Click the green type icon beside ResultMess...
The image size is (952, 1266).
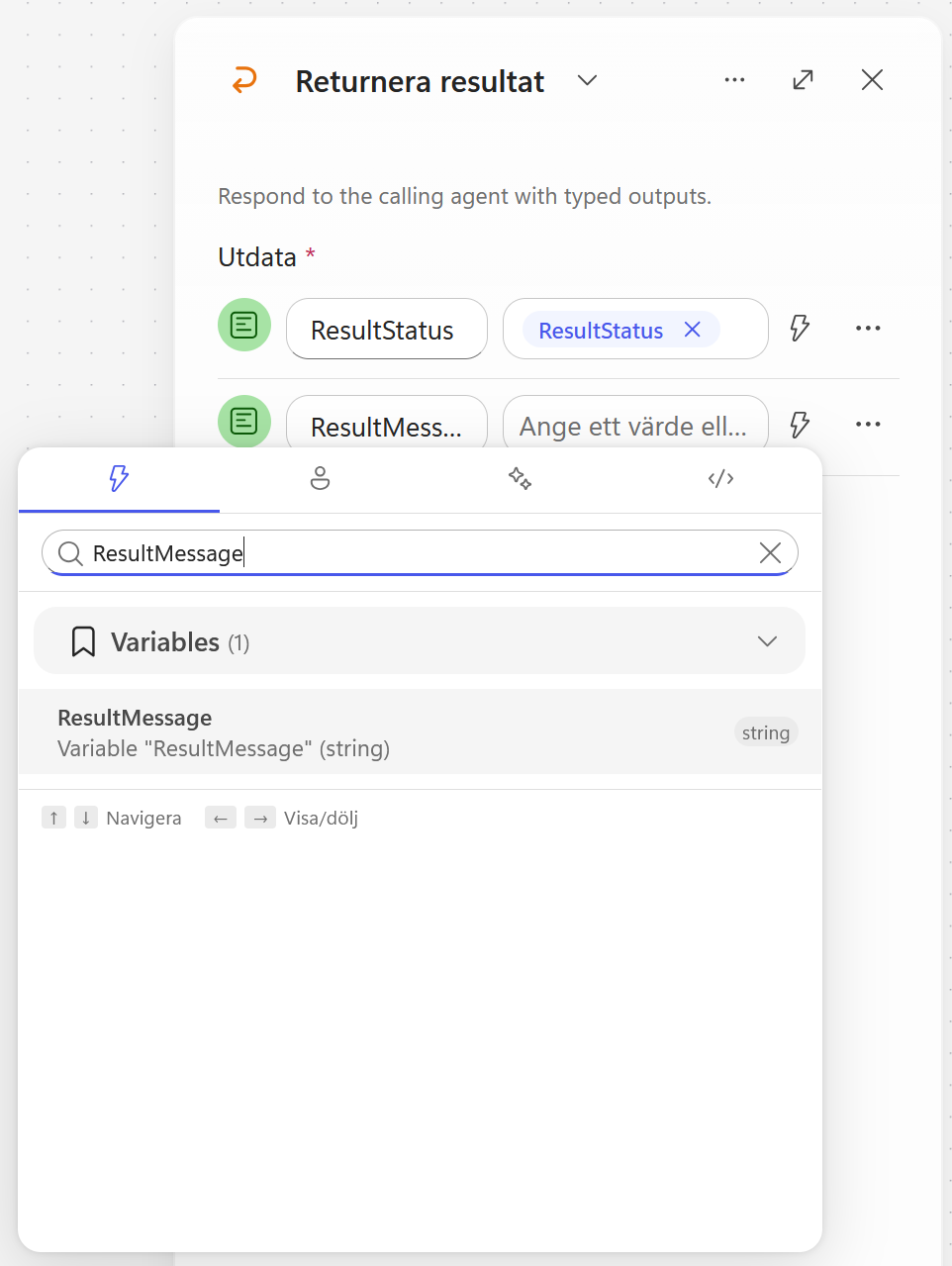click(244, 422)
